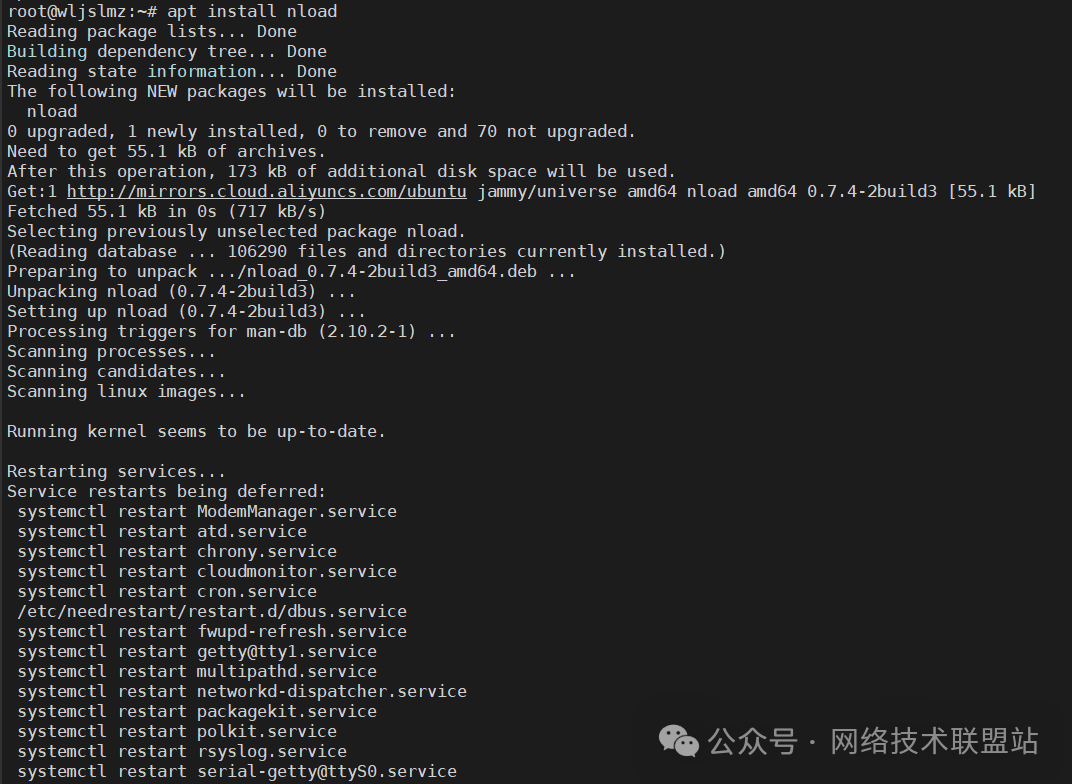Click the /etc/needrestart/restart.d/dbus.service path
The width and height of the screenshot is (1072, 784).
click(x=212, y=611)
